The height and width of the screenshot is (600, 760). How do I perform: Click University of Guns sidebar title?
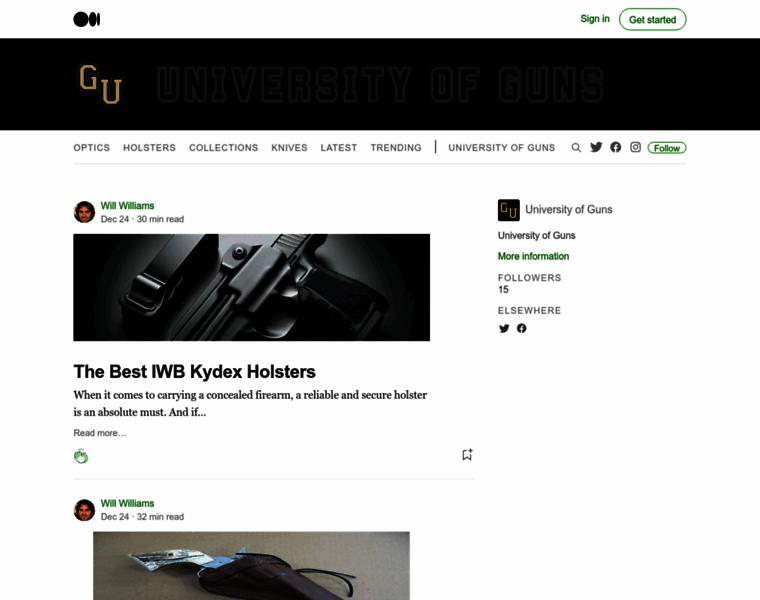point(569,209)
